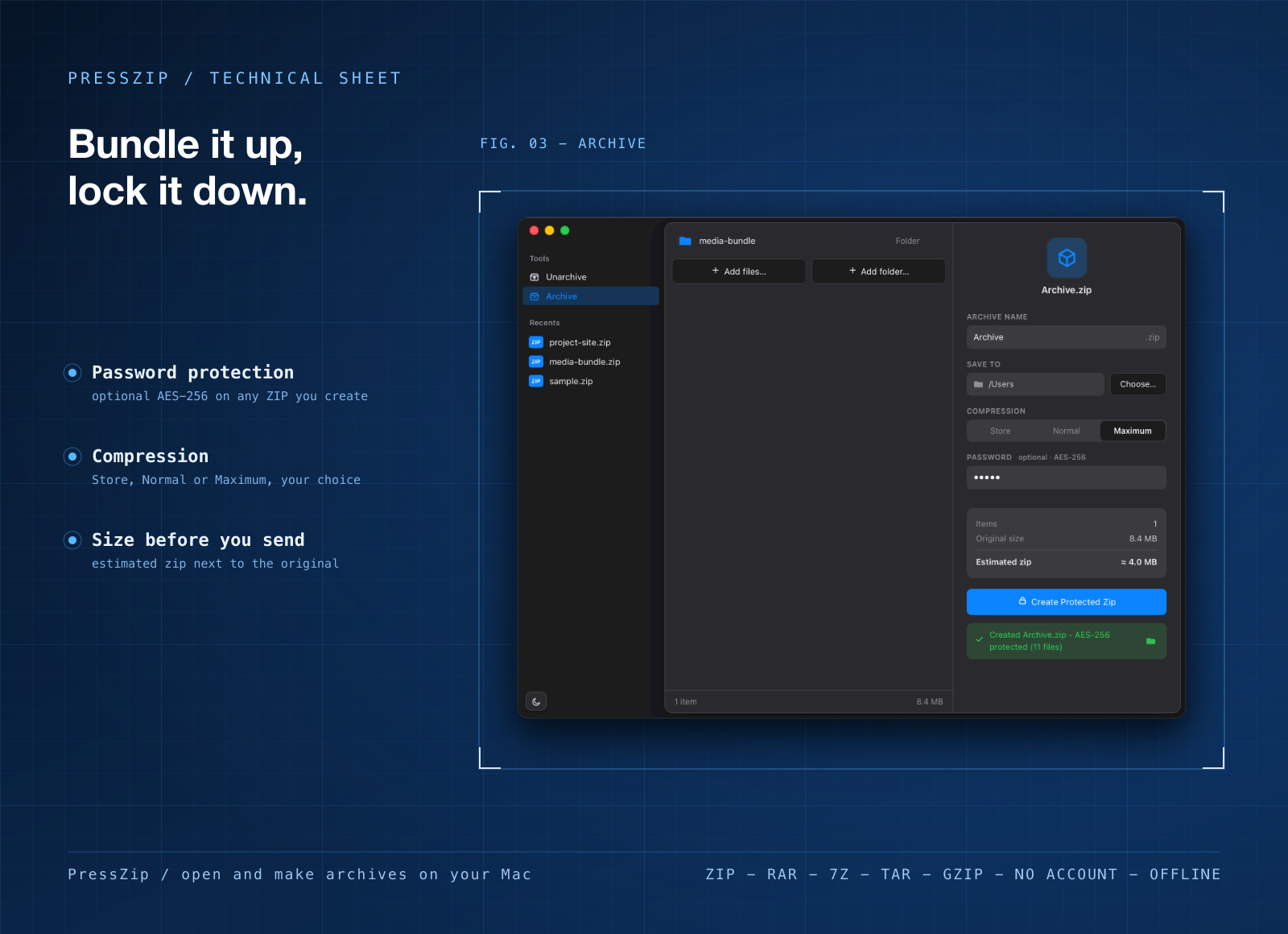
Task: Reveal created archive via green folder icon
Action: [x=1150, y=641]
